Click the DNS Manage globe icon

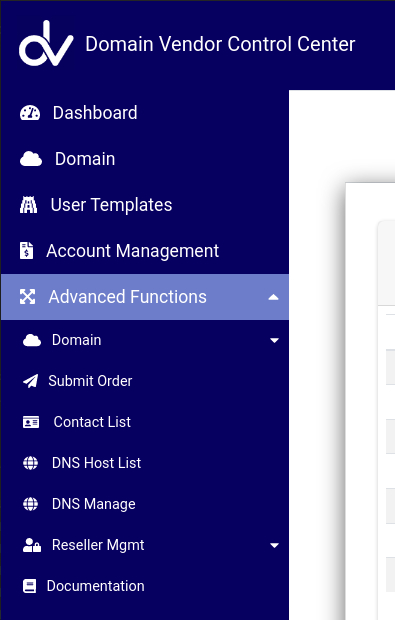pos(30,504)
